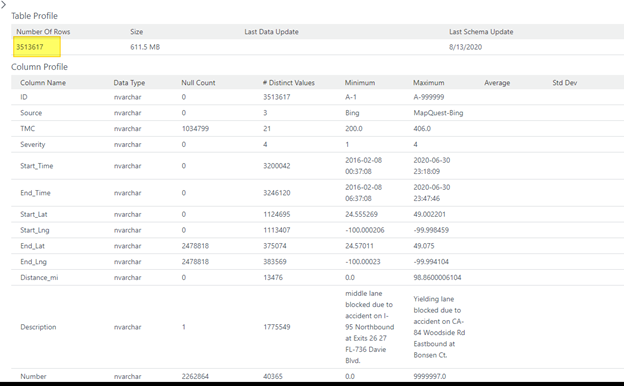Click the Data Type column header
624x386 pixels.
(129, 83)
